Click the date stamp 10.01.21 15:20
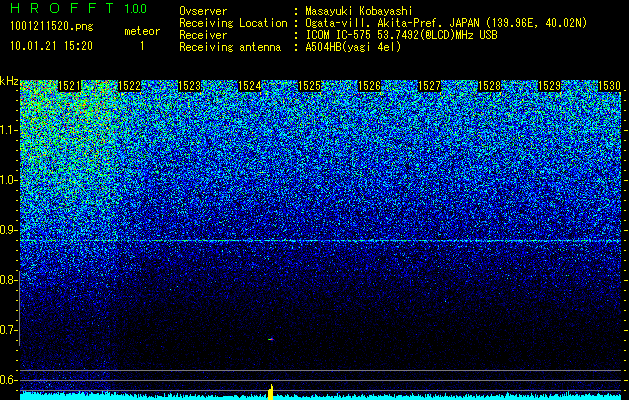 (x=51, y=46)
